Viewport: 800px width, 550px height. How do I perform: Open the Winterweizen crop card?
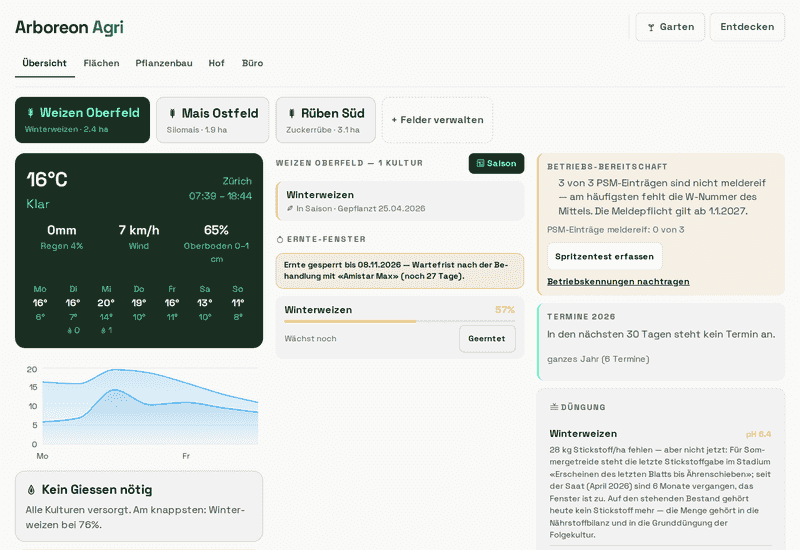pyautogui.click(x=400, y=201)
